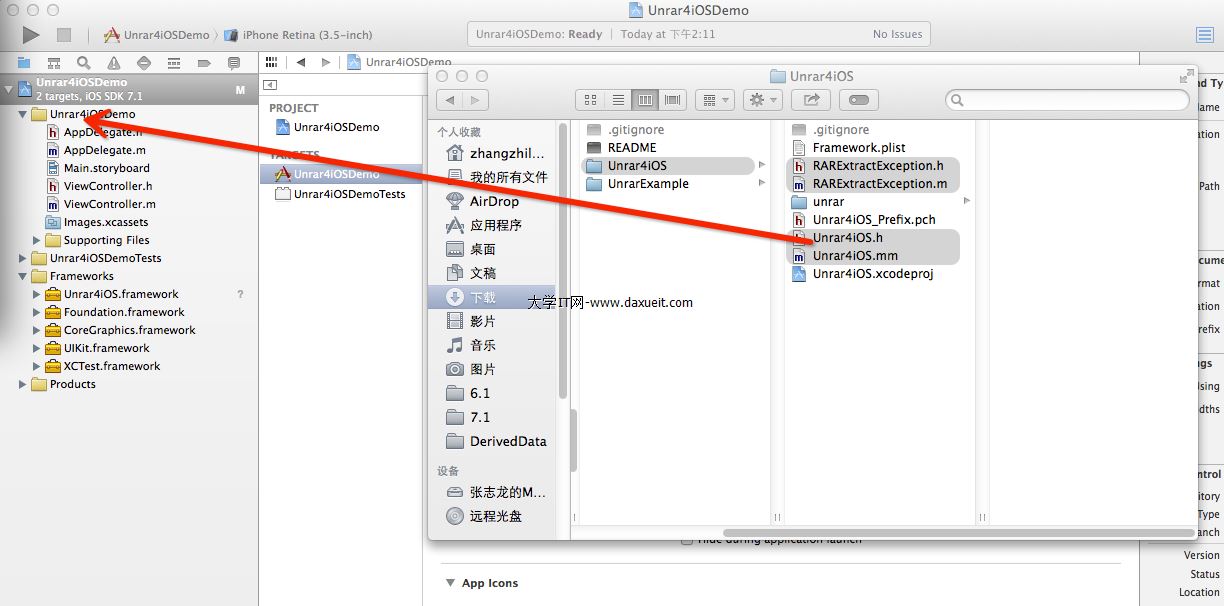Go back in Finder window

click(450, 99)
